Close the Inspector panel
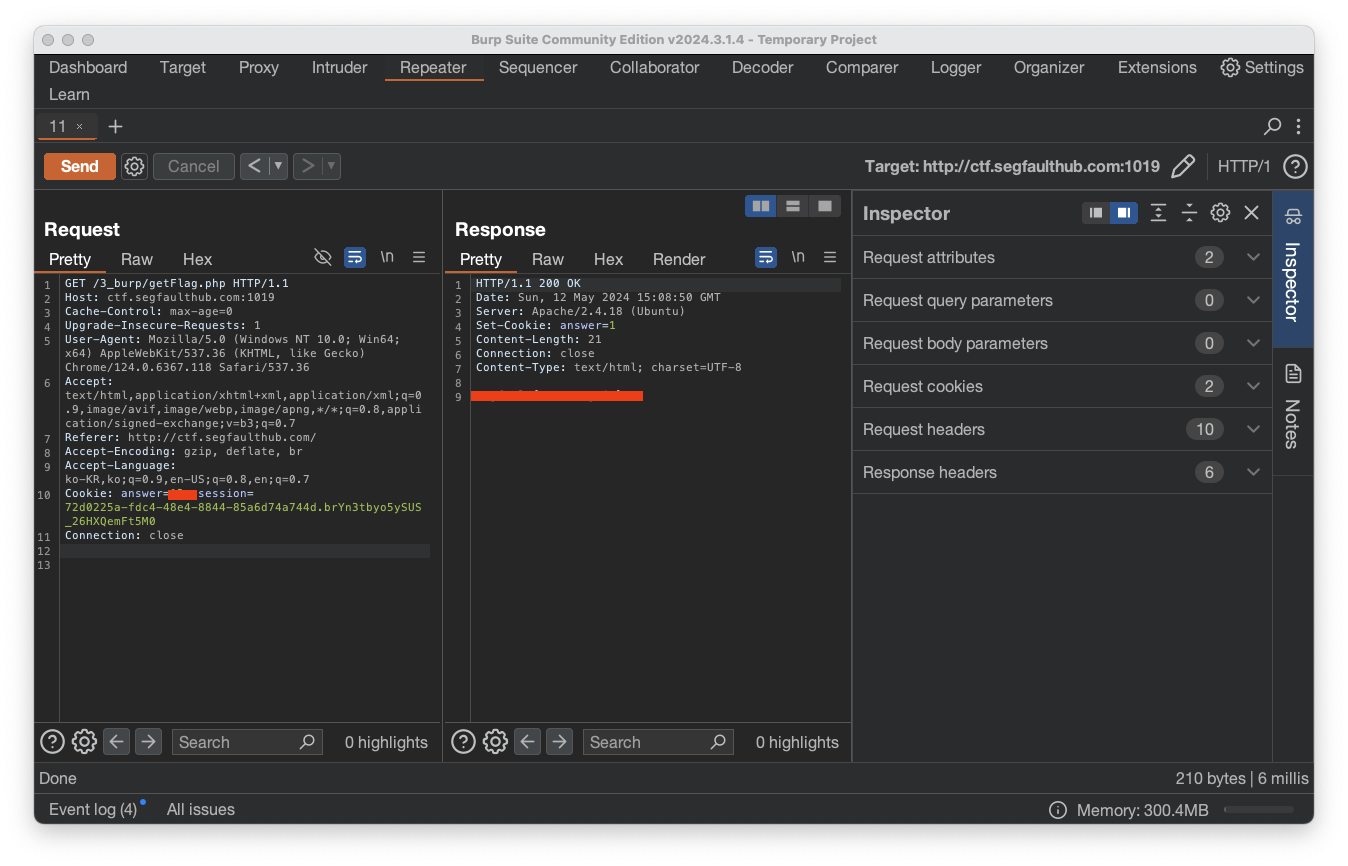1348x866 pixels. pos(1252,213)
